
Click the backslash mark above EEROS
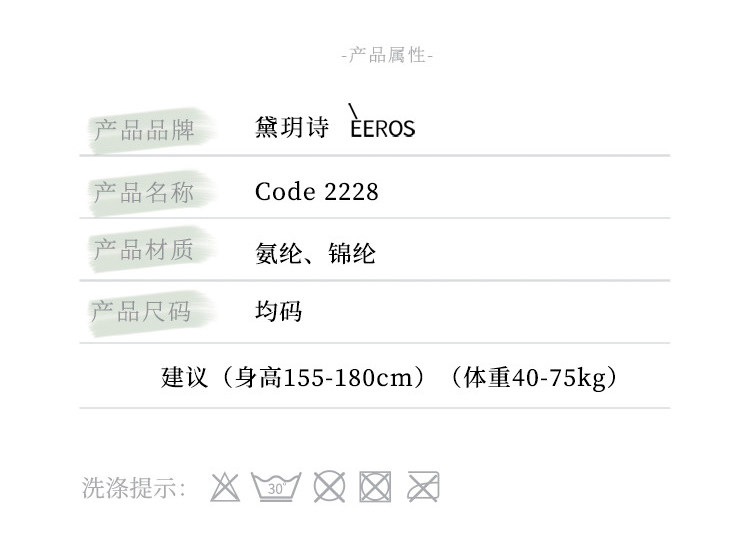tap(353, 109)
